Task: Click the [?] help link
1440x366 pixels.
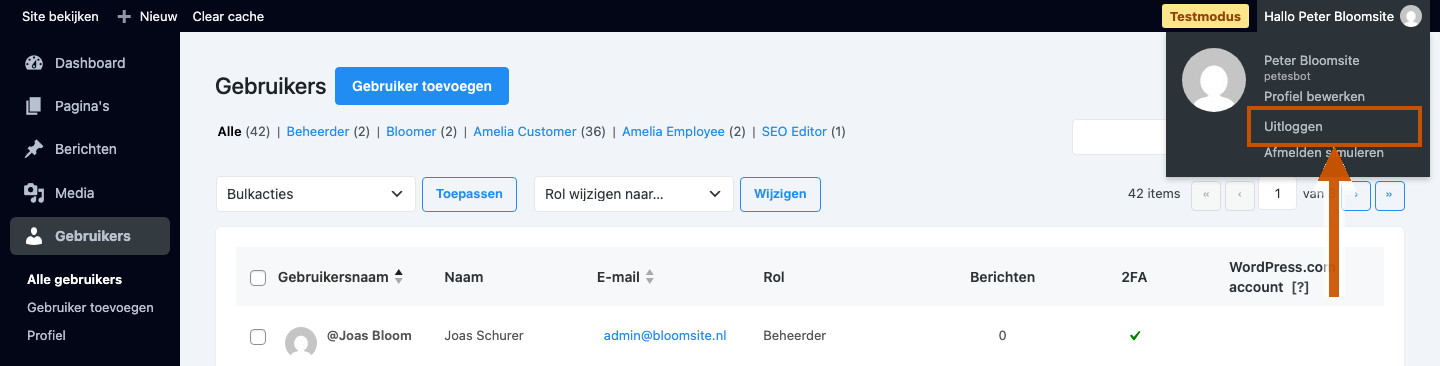Action: tap(1300, 287)
